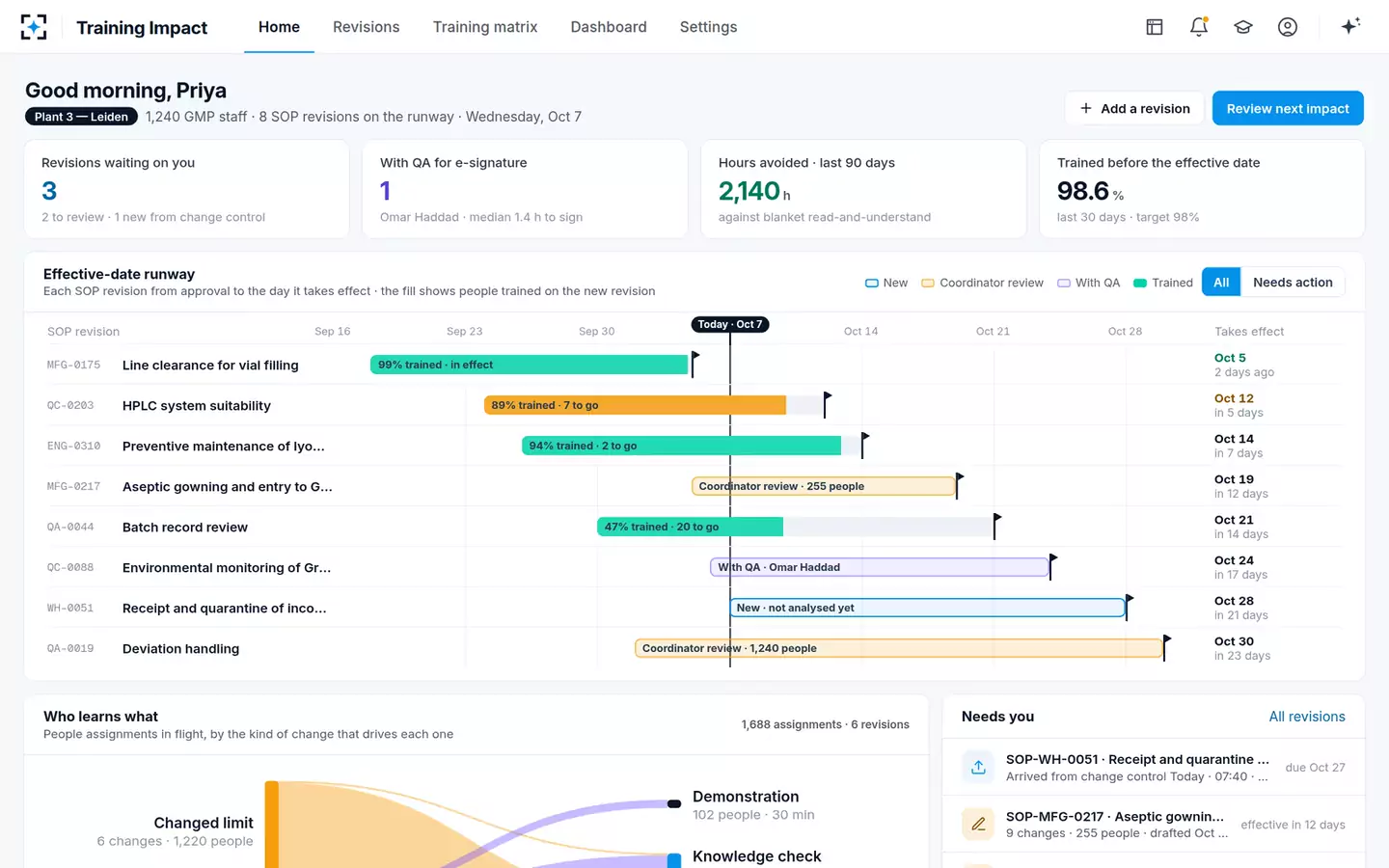
Task: Select the All runway filter
Action: pyautogui.click(x=1221, y=283)
